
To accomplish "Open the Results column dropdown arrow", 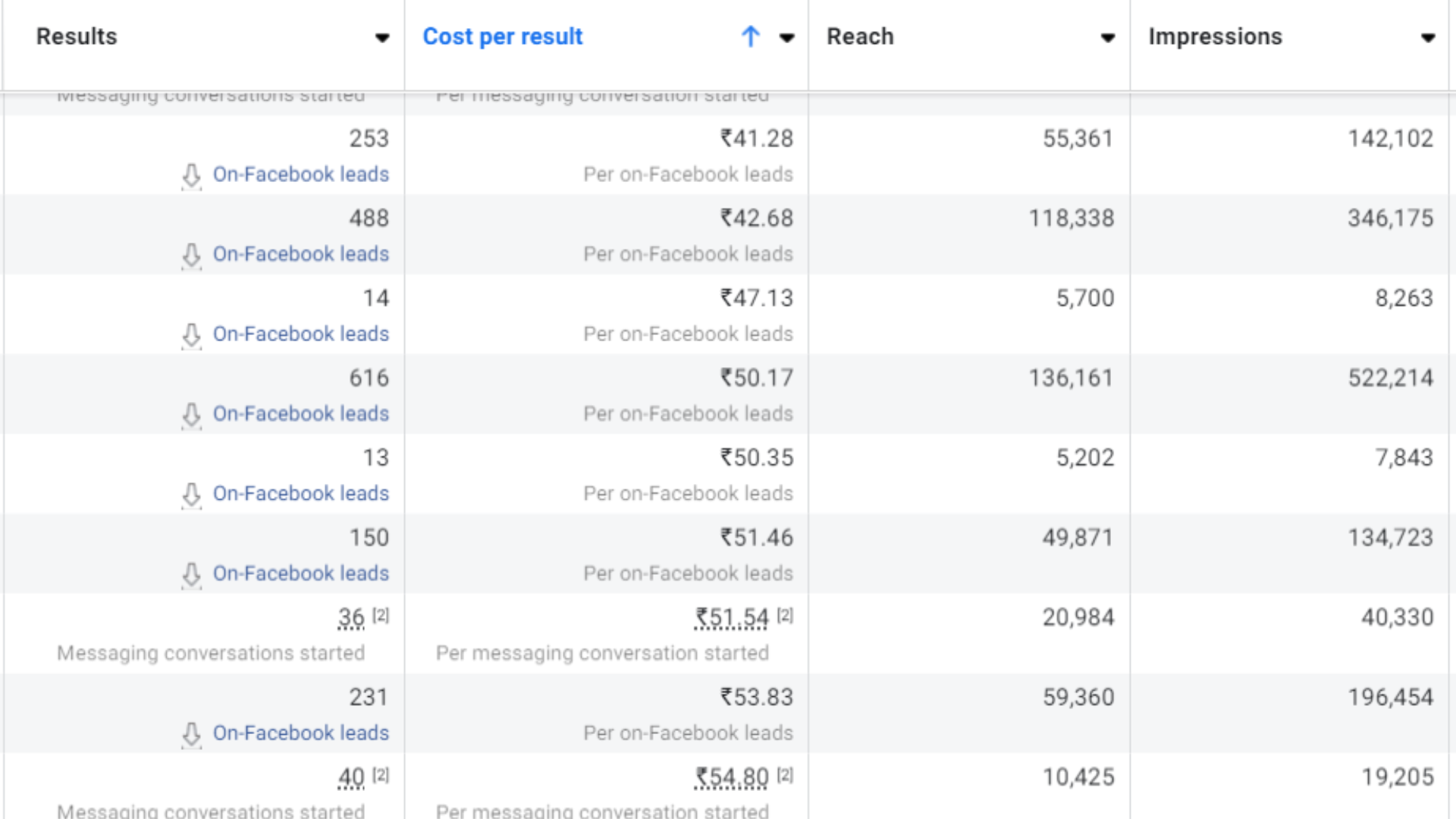I will point(382,37).
